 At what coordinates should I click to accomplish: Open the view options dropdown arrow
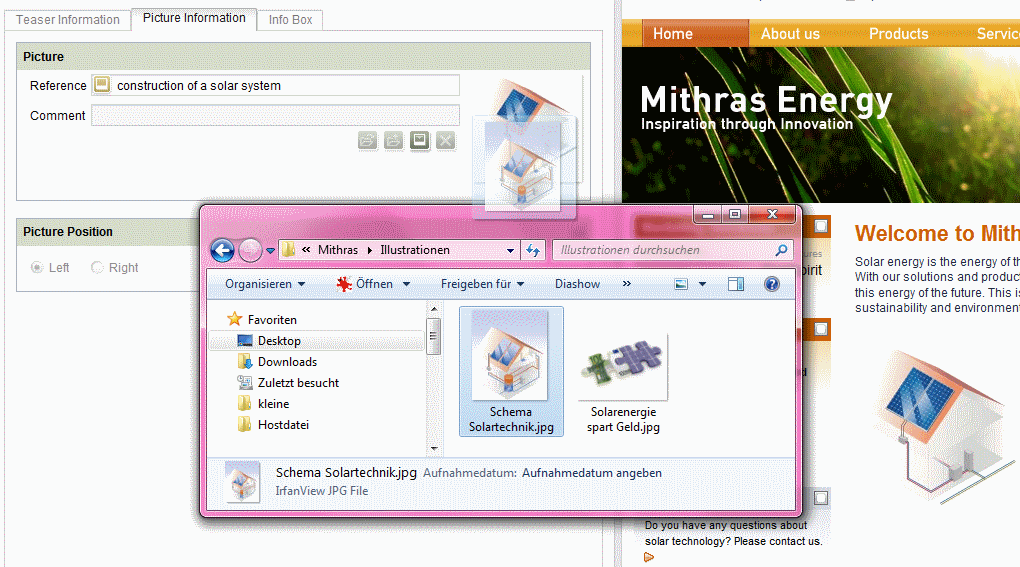pos(703,284)
